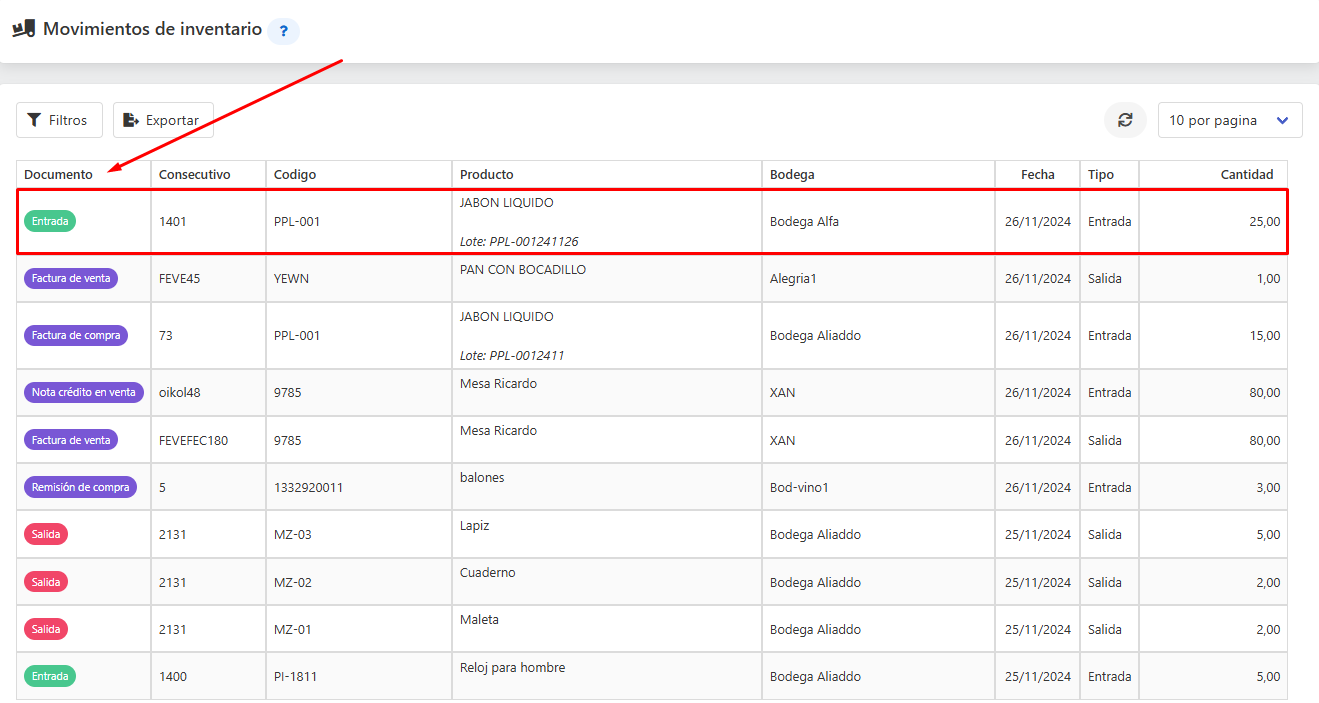The height and width of the screenshot is (703, 1319).
Task: Select the Entrada badge for consecutivo 1401
Action: [50, 221]
